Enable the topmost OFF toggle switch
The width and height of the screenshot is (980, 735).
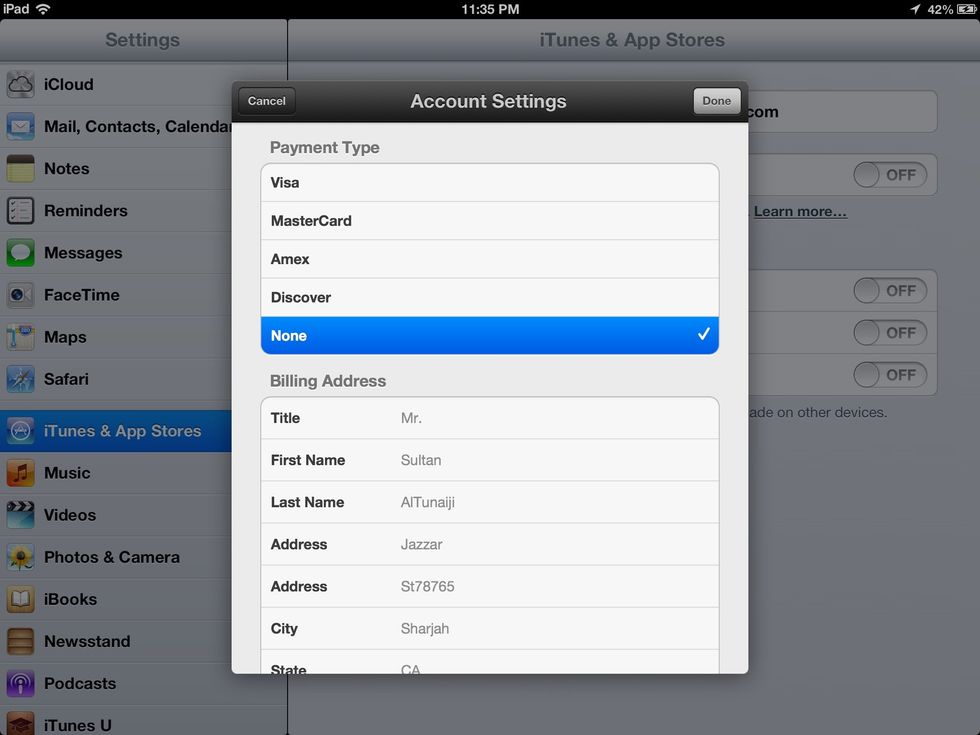(x=889, y=175)
